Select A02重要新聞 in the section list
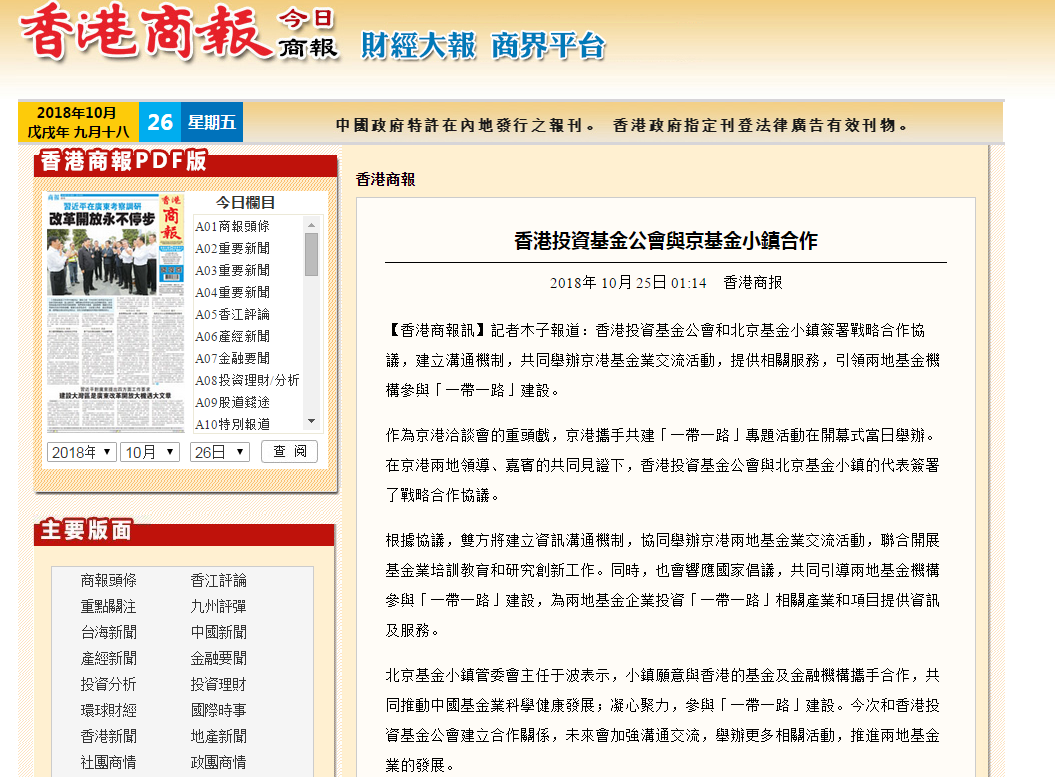The image size is (1055, 777). coord(232,248)
